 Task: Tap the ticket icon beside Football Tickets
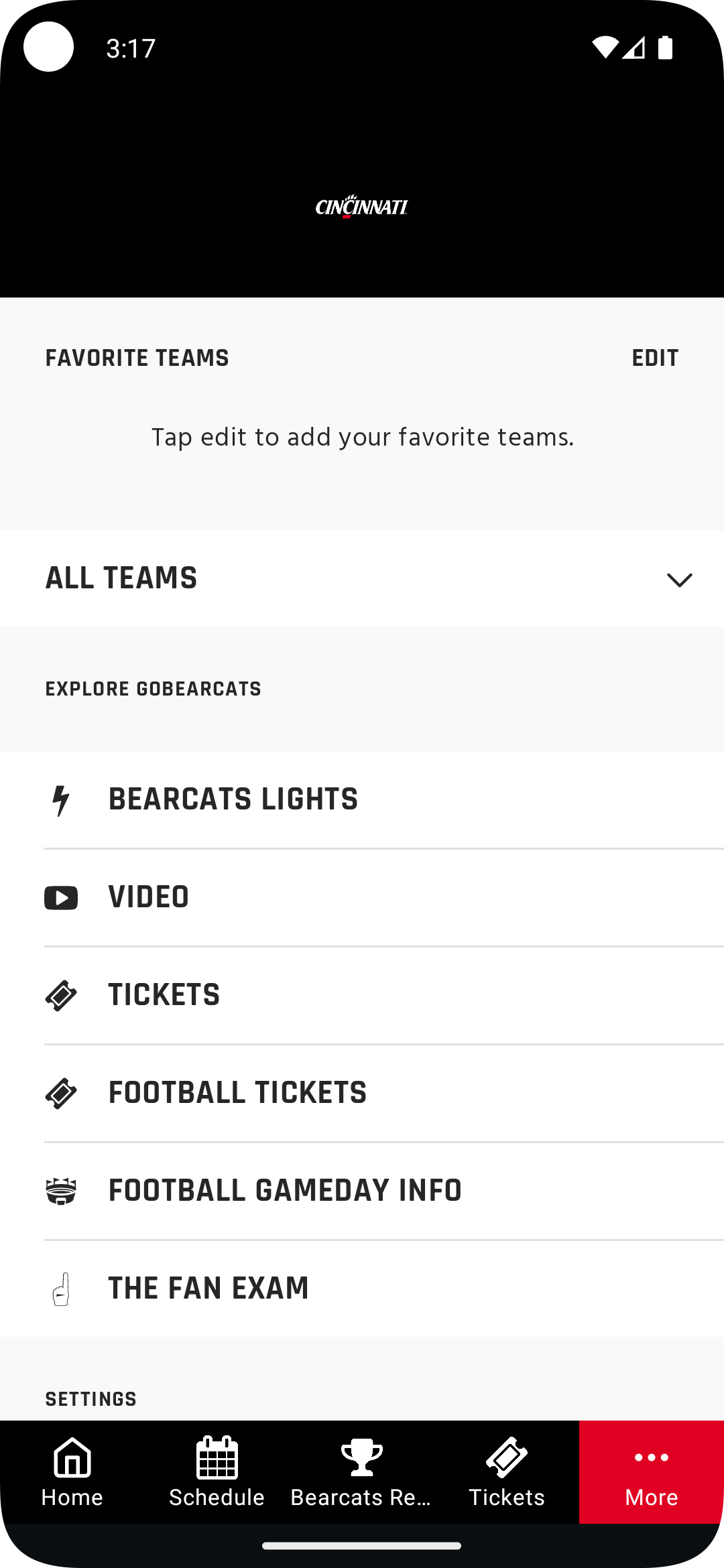tap(61, 1094)
